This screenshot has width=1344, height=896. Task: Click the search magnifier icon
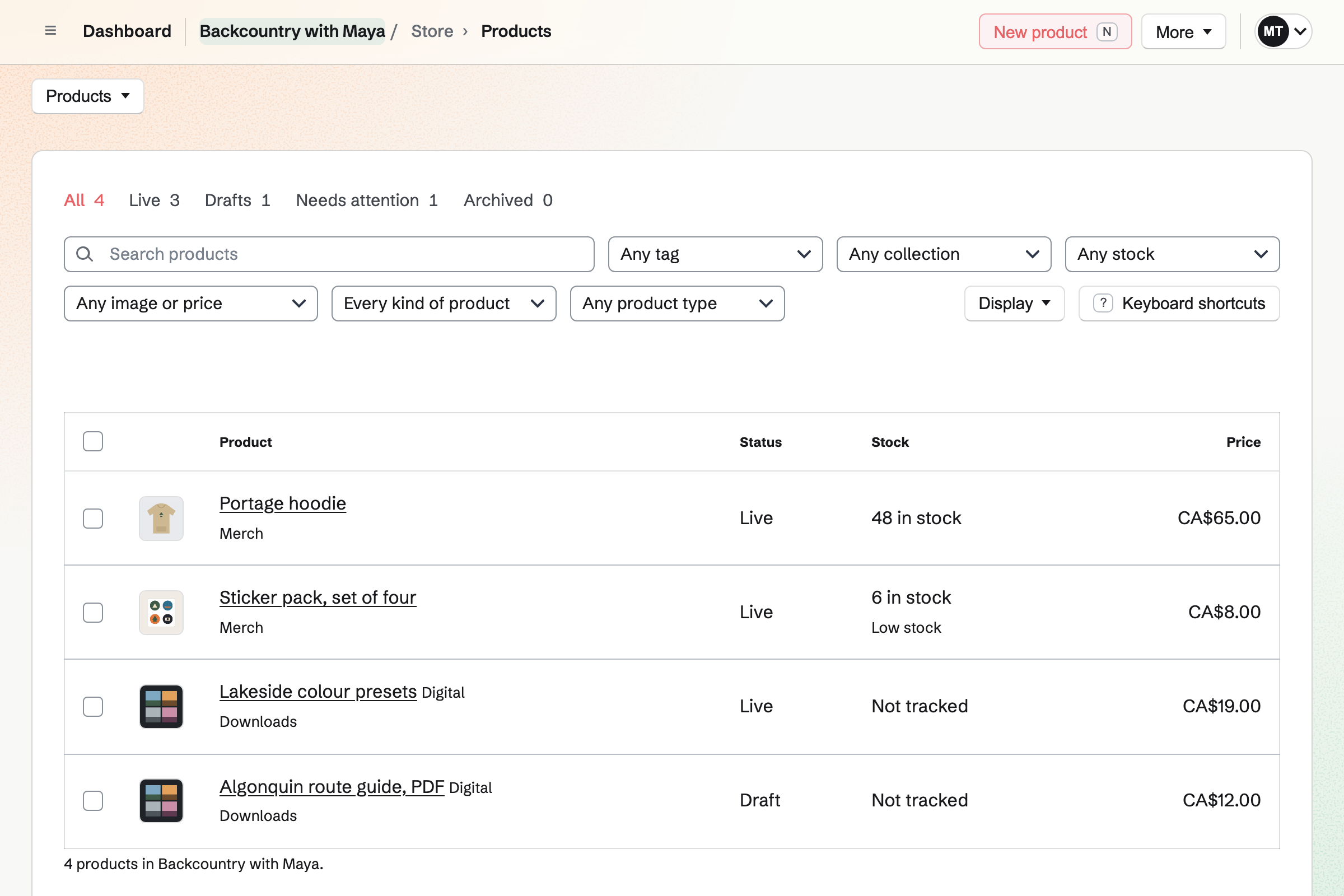point(85,254)
